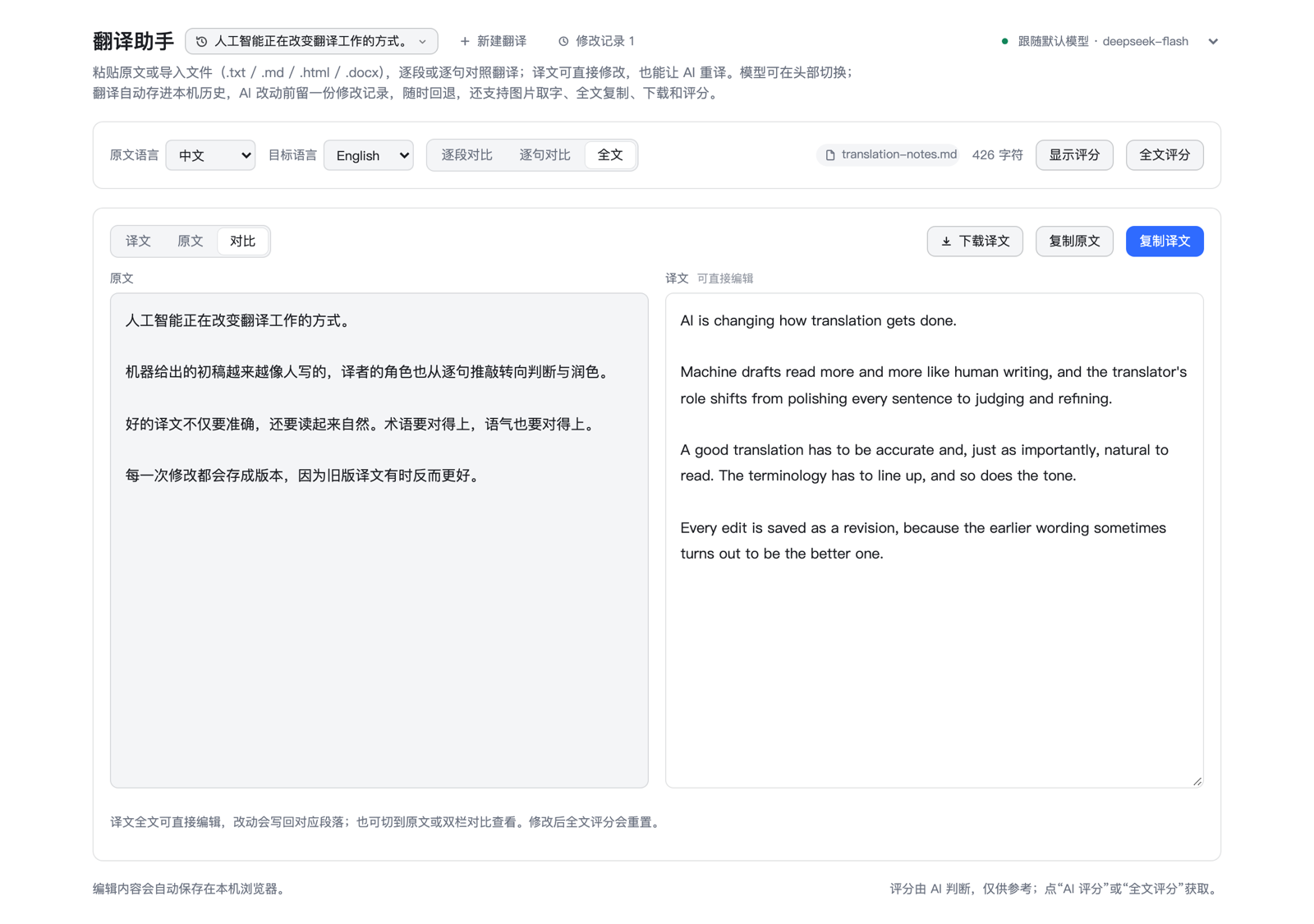
Task: Click the translation-notes.md file chip
Action: point(889,154)
